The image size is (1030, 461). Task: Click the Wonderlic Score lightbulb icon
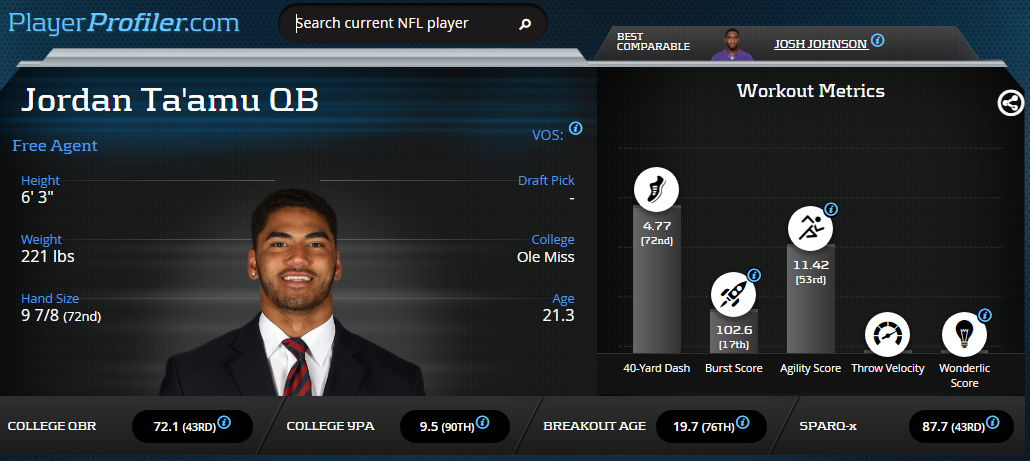(964, 334)
